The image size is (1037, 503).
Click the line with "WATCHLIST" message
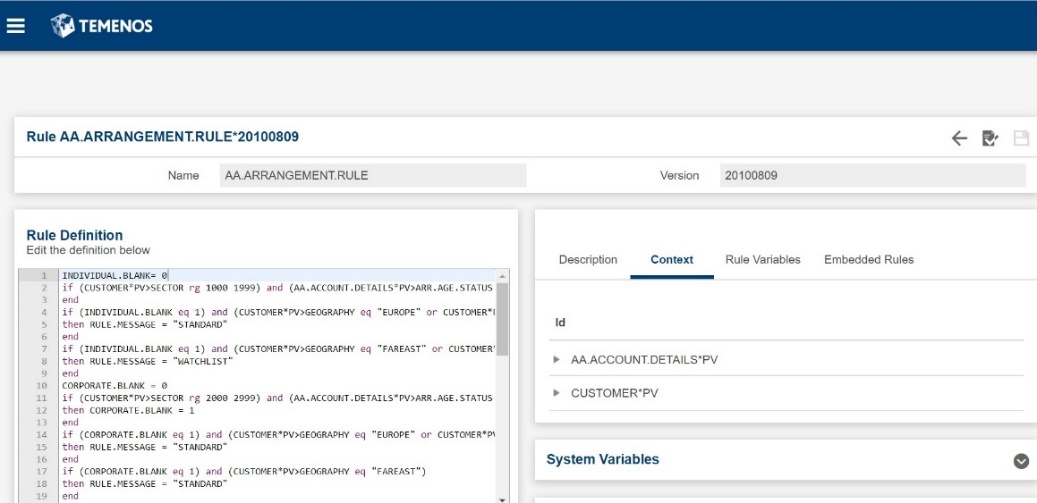pyautogui.click(x=148, y=362)
